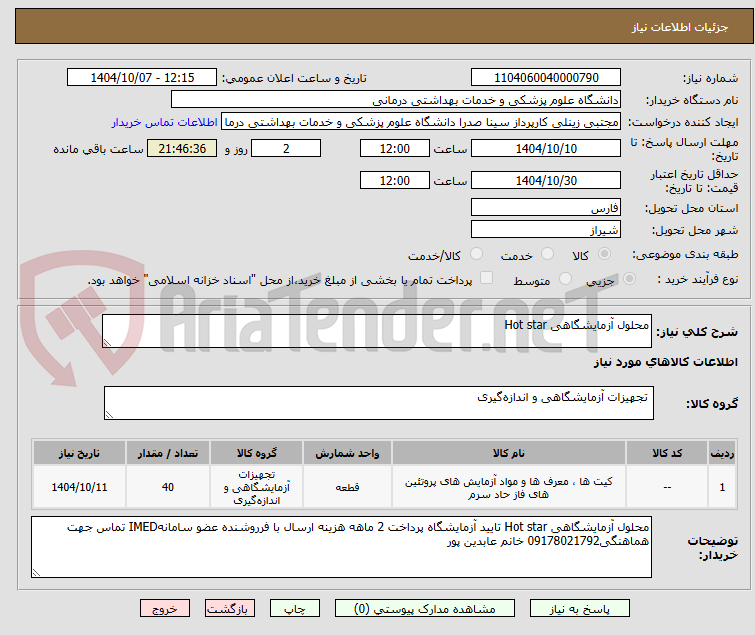Click the شرح کلی نیاز text area

(377, 331)
